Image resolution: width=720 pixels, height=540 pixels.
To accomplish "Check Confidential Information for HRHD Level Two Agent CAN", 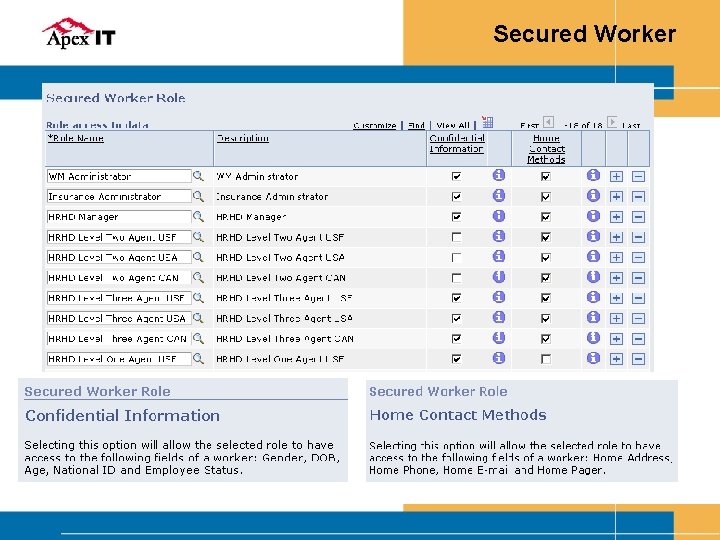I will click(456, 278).
